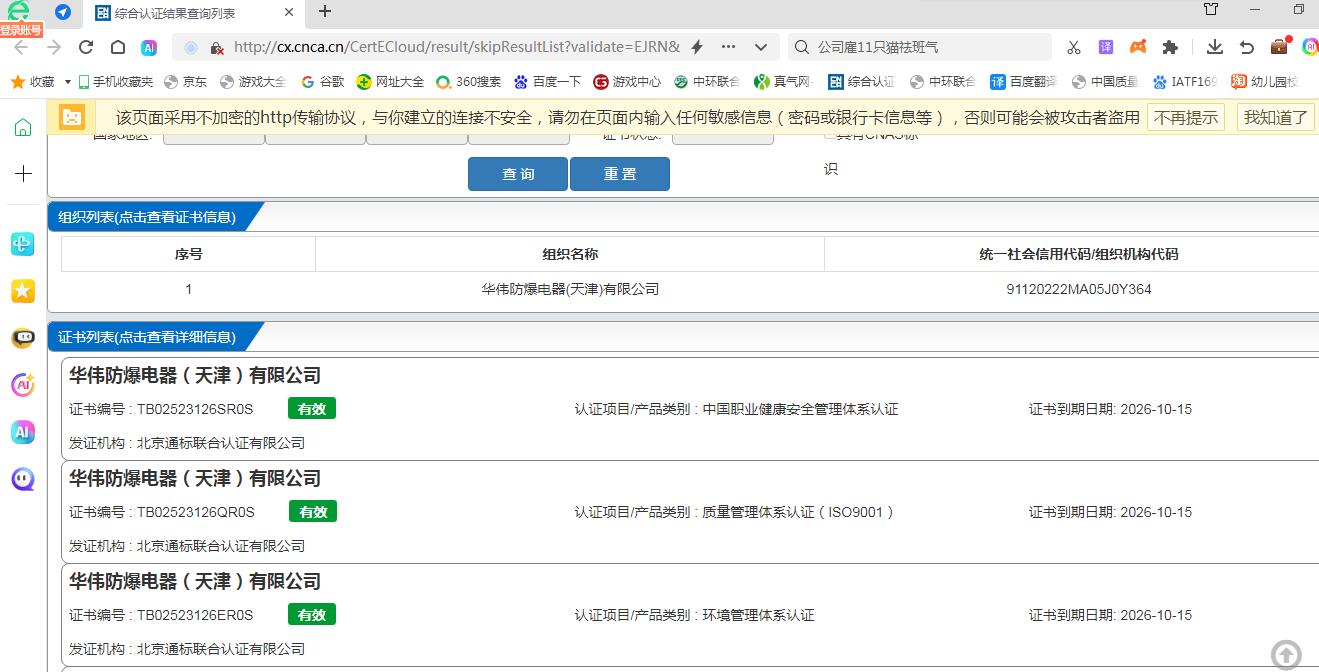The image size is (1319, 672).
Task: Open the briefcase toolbox icon
Action: coord(1279,46)
